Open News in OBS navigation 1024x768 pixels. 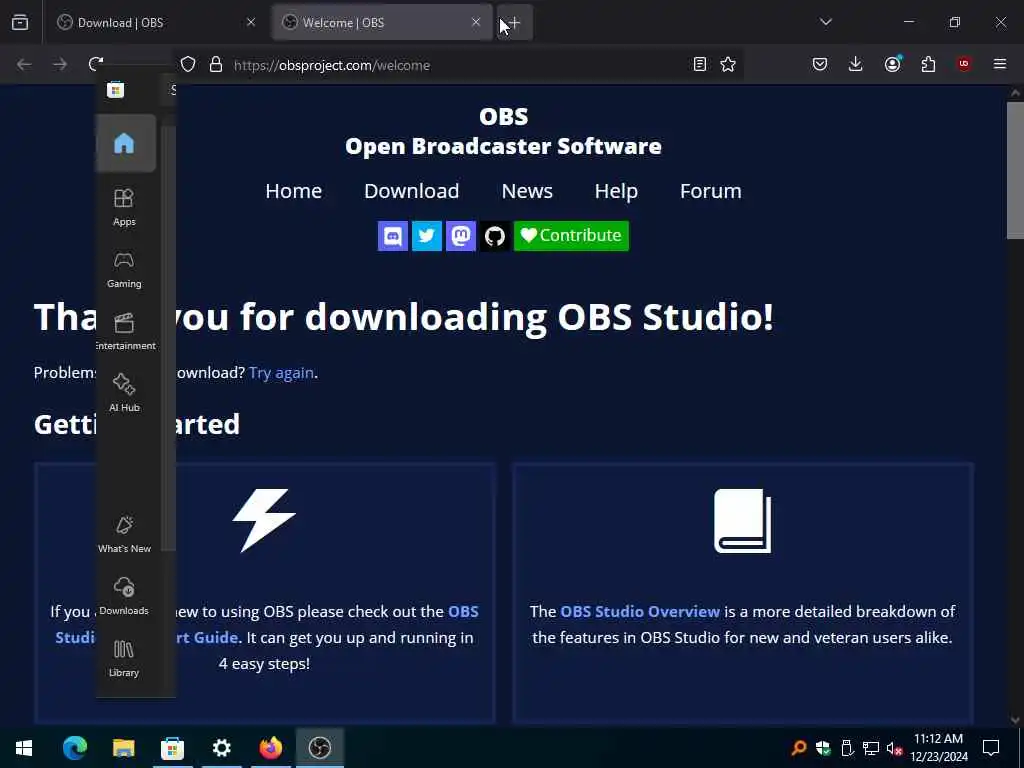527,191
